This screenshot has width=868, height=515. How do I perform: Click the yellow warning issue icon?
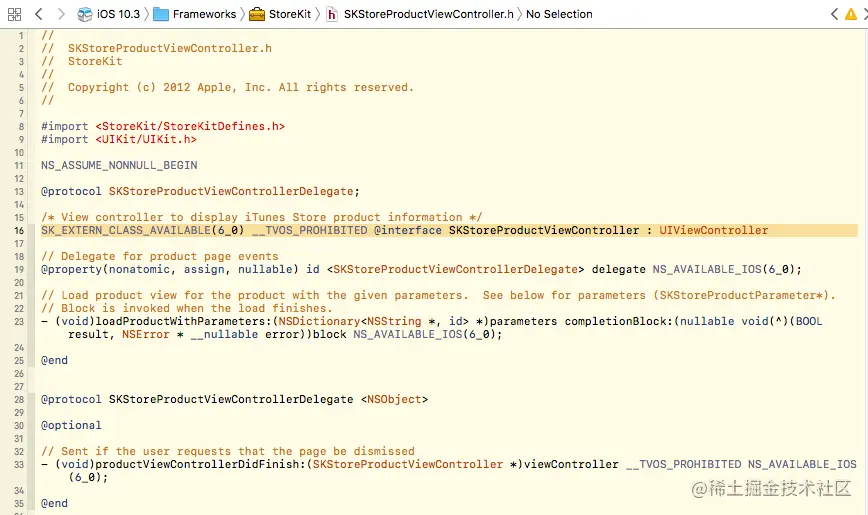point(851,14)
